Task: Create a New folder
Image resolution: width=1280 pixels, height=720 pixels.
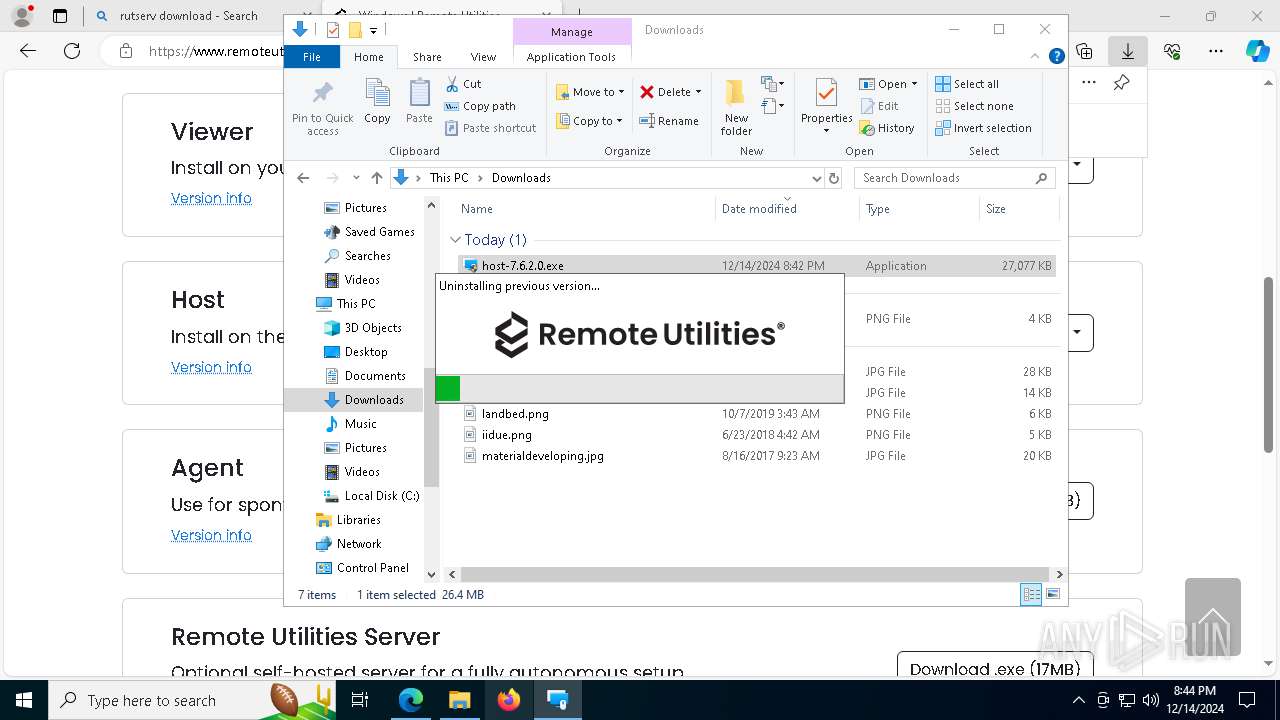Action: pos(736,107)
